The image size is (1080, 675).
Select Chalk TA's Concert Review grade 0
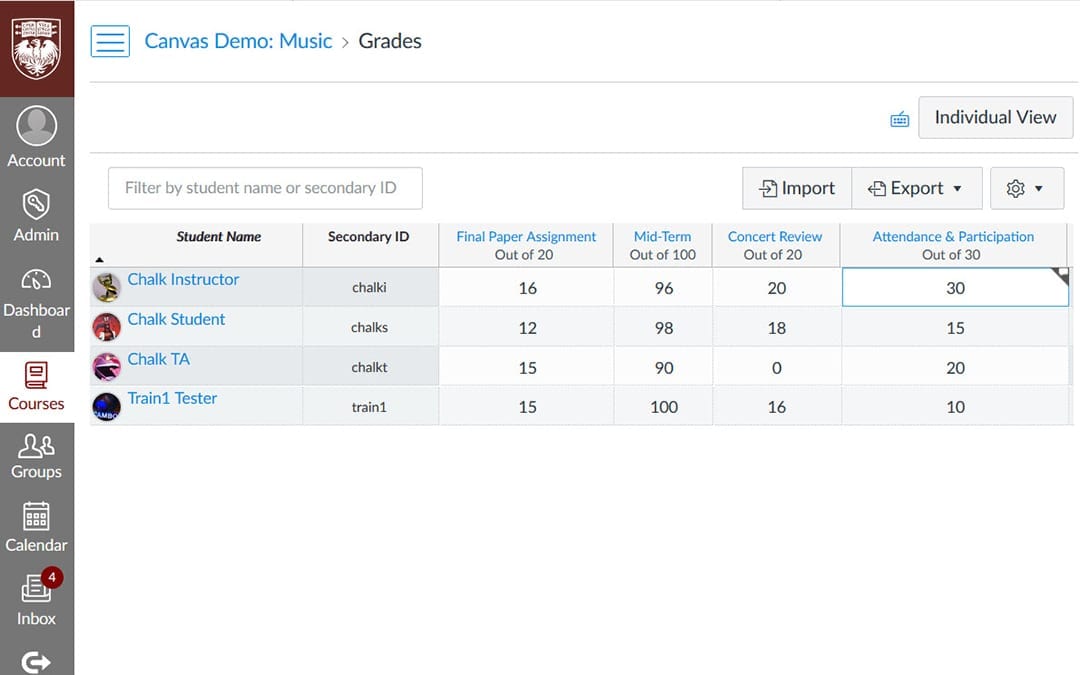click(x=777, y=367)
